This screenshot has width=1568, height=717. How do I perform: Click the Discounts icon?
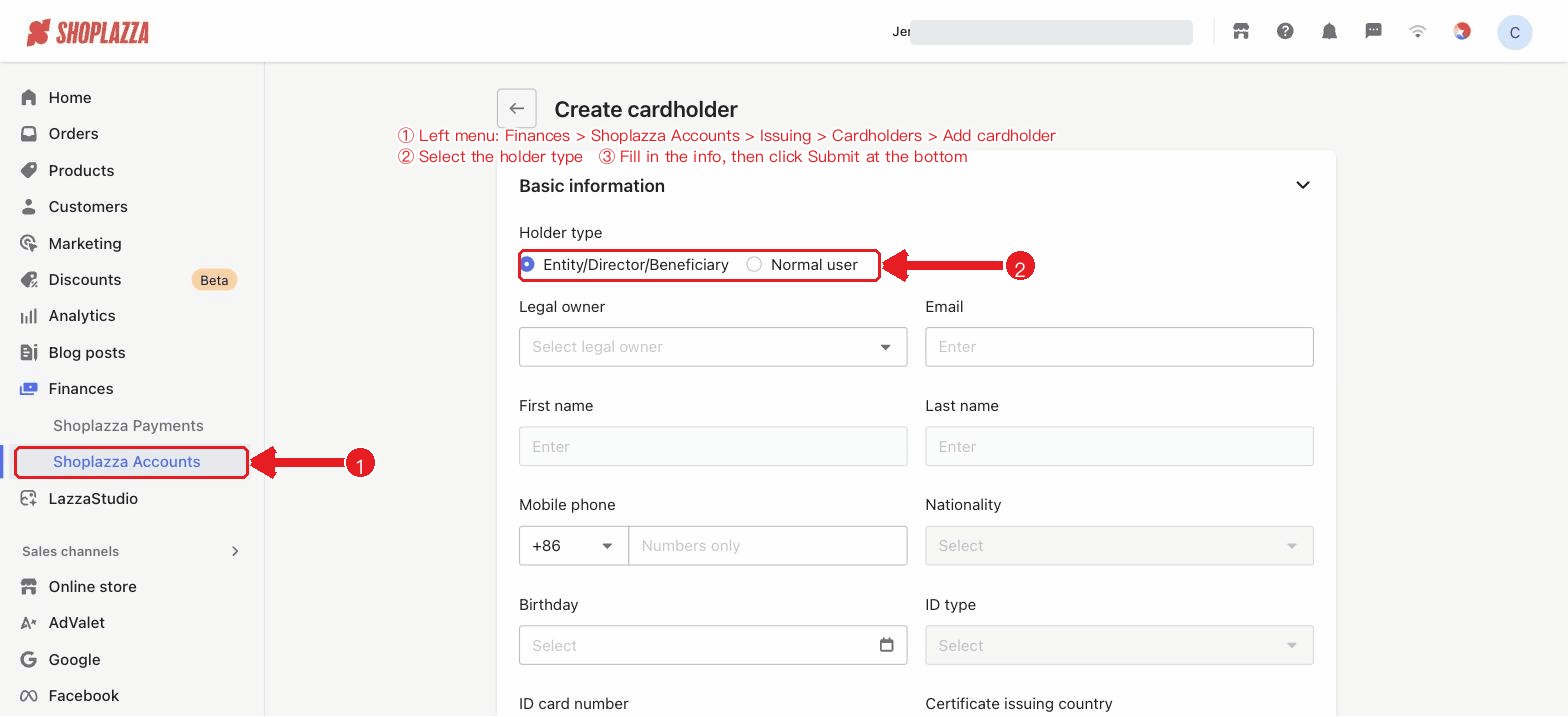pyautogui.click(x=29, y=279)
